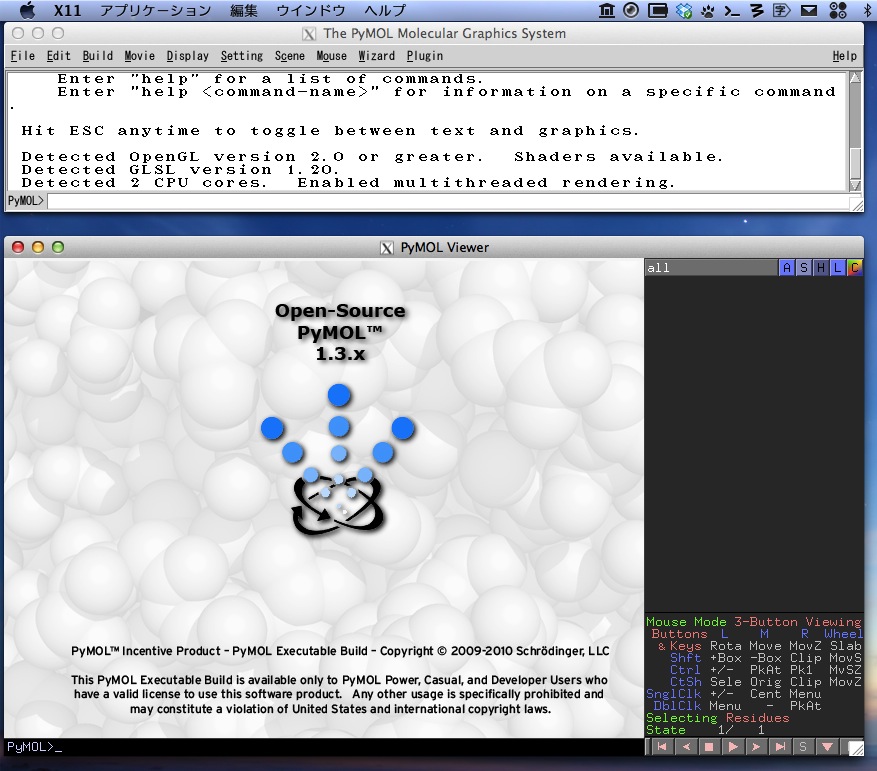Toggle the S sequence viewer button
This screenshot has height=771, width=877.
pos(803,746)
